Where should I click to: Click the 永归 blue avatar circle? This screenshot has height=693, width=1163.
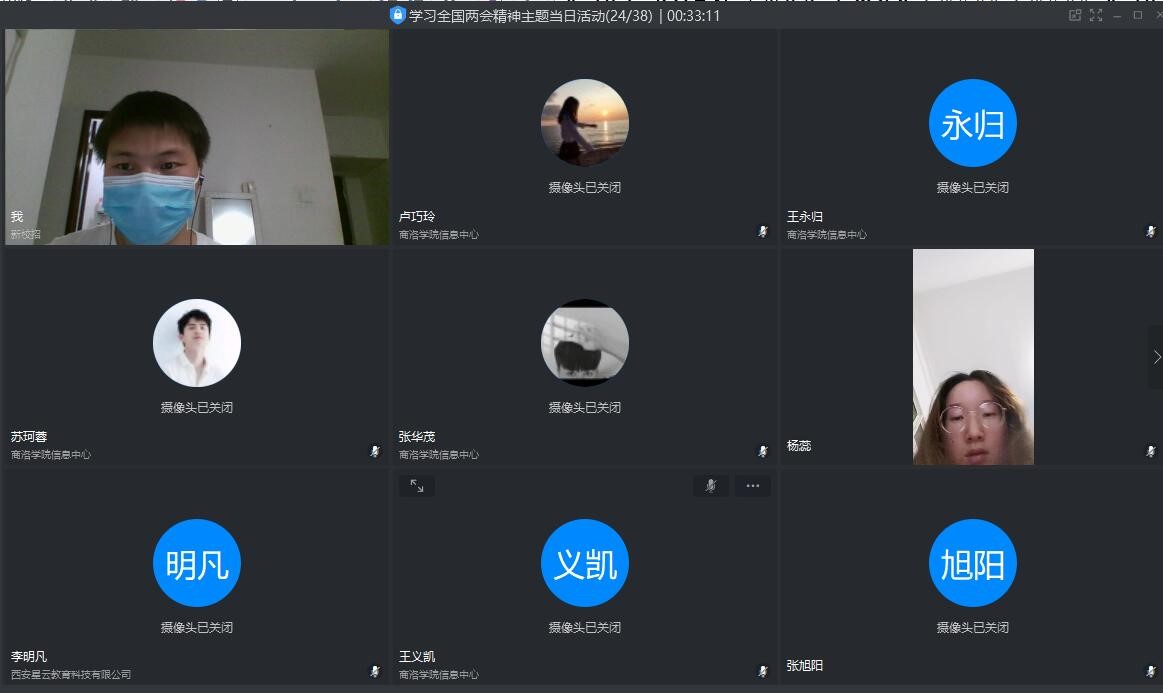pos(972,123)
